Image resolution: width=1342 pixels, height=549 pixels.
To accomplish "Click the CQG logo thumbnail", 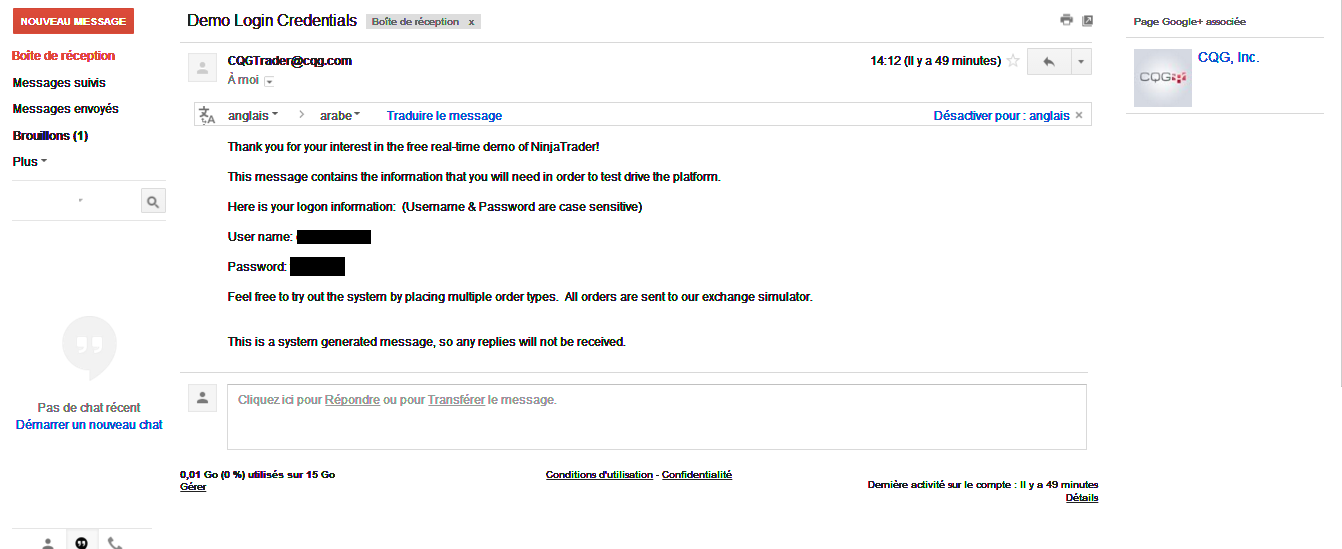I will (1163, 78).
